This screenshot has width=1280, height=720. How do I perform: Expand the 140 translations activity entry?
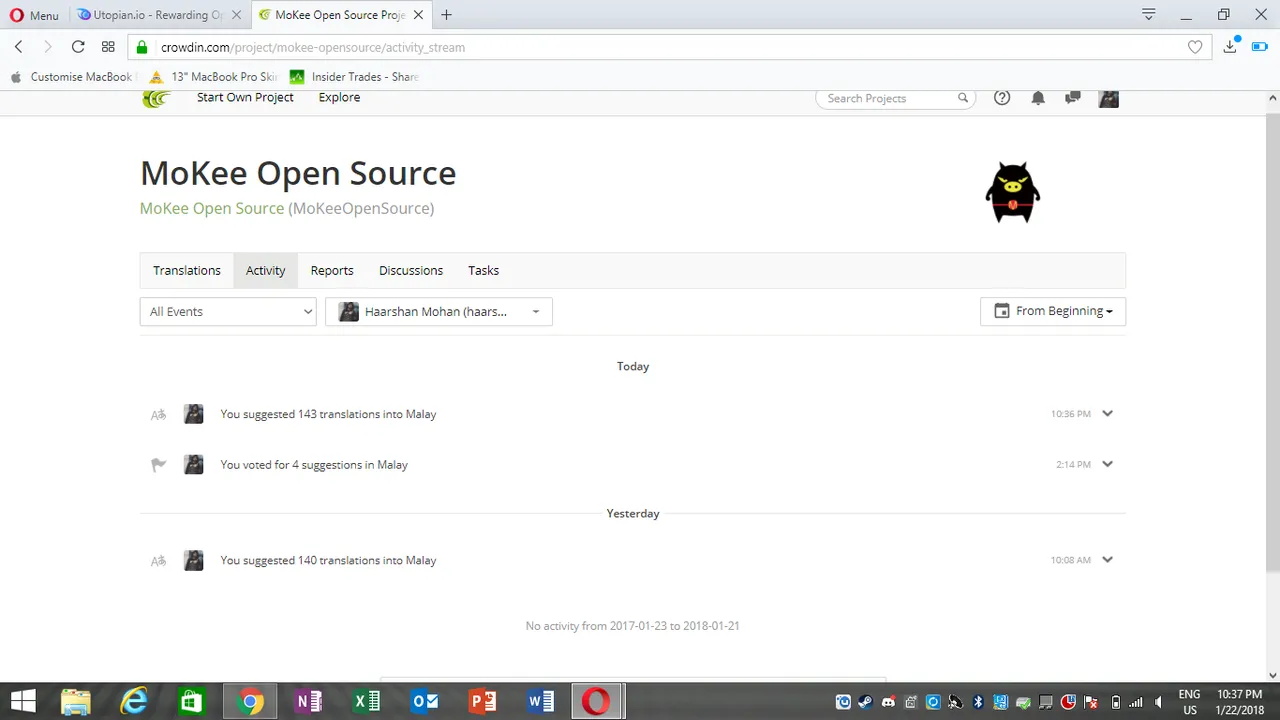pyautogui.click(x=1107, y=560)
